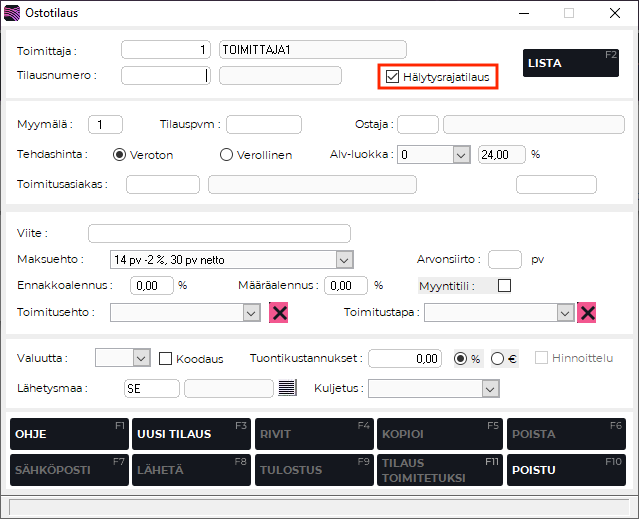Tick the Koodaus checkbox

point(166,358)
